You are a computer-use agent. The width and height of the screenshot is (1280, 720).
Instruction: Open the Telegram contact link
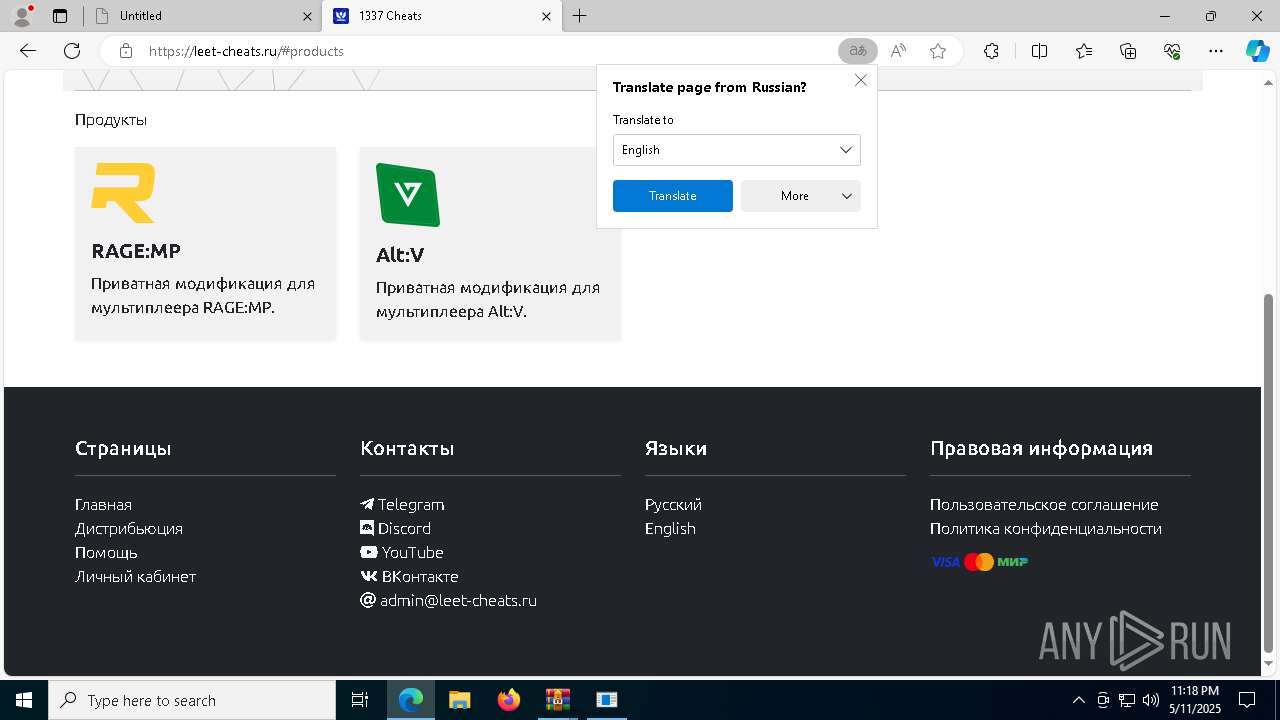coord(411,504)
